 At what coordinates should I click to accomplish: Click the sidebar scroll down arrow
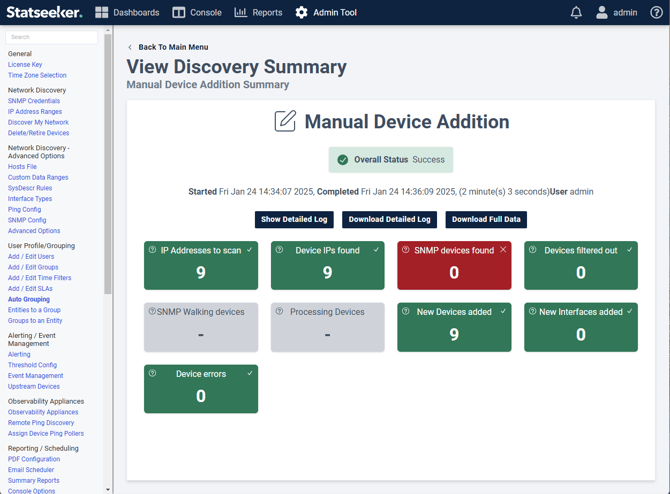click(108, 489)
